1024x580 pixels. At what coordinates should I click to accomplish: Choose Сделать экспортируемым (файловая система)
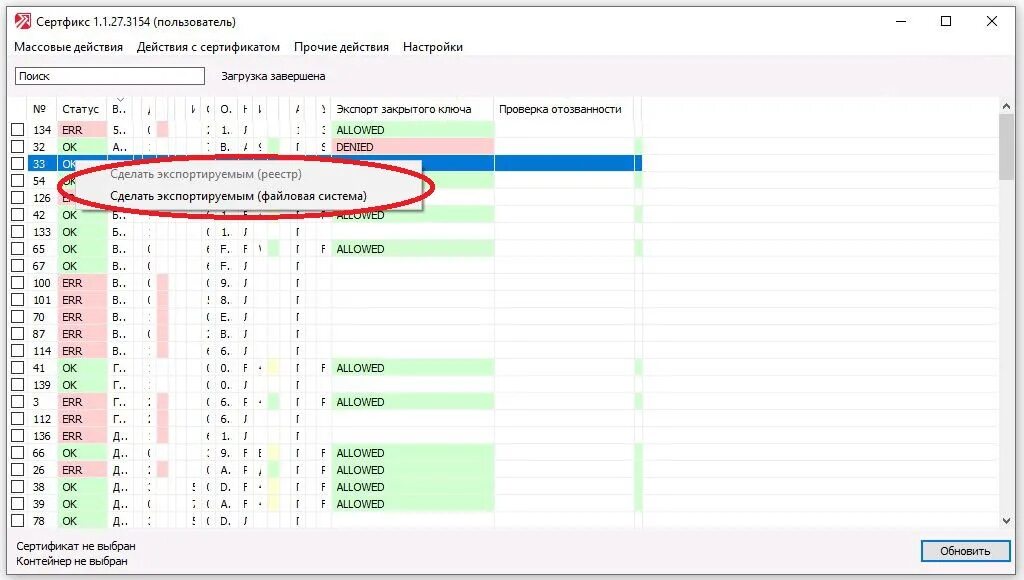pos(238,196)
